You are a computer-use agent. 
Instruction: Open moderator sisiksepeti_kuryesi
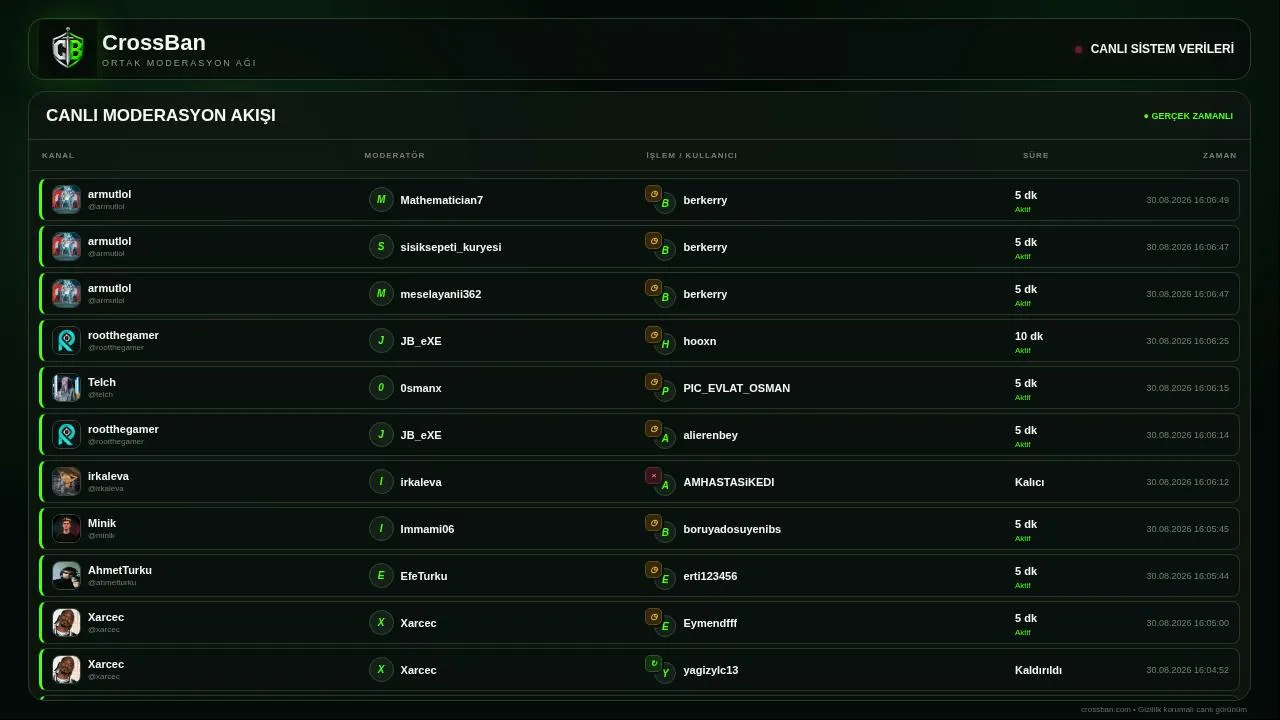451,247
